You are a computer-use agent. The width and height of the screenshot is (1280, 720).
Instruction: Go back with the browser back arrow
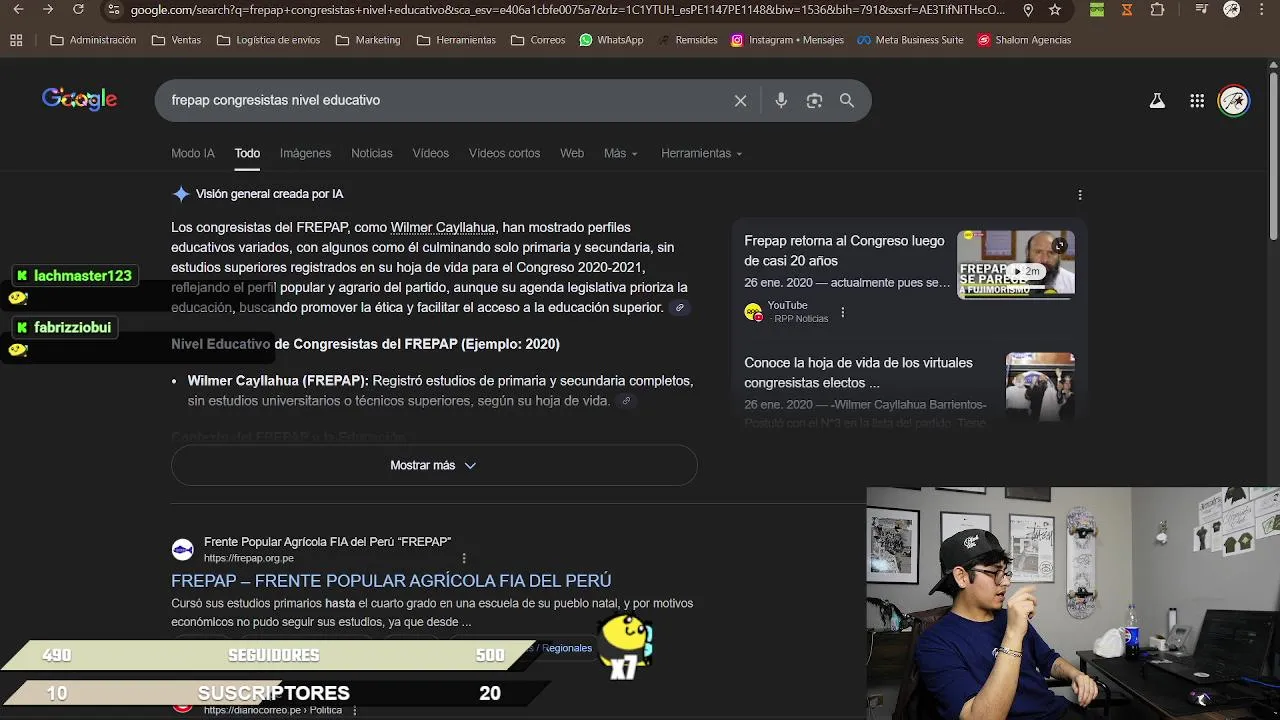point(18,10)
